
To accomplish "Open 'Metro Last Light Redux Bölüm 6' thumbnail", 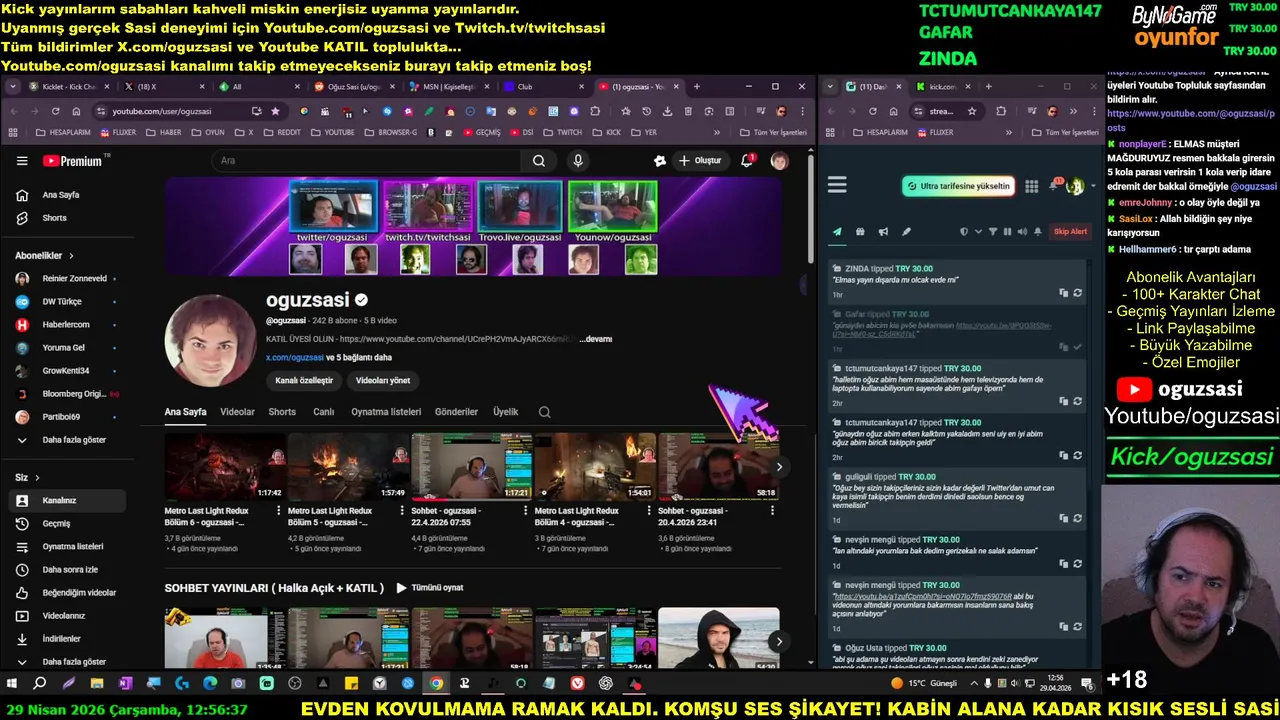I will pos(225,466).
